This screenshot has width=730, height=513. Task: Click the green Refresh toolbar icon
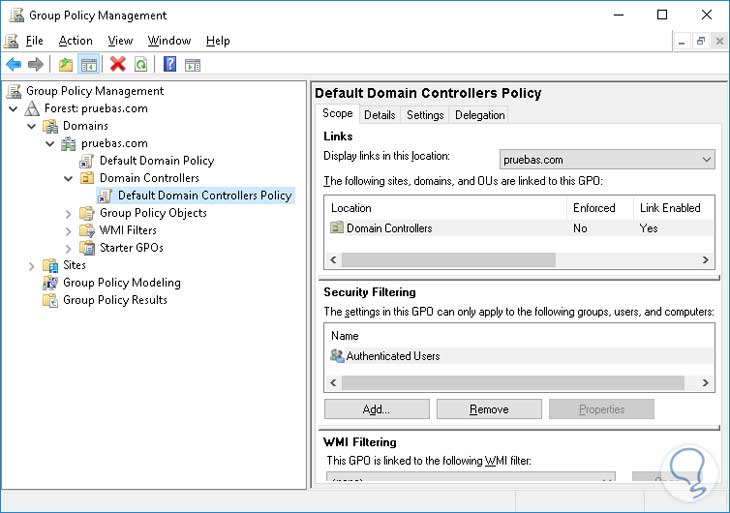pos(141,64)
